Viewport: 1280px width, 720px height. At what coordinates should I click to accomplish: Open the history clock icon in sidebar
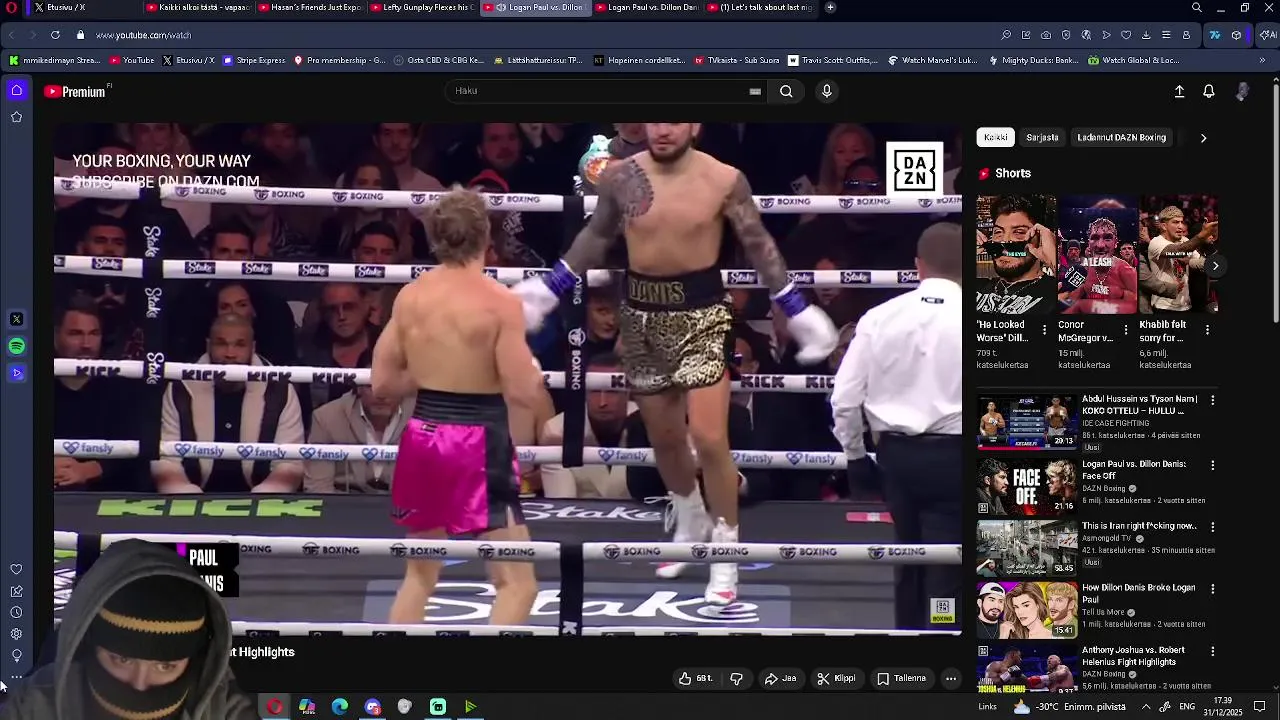click(x=16, y=613)
